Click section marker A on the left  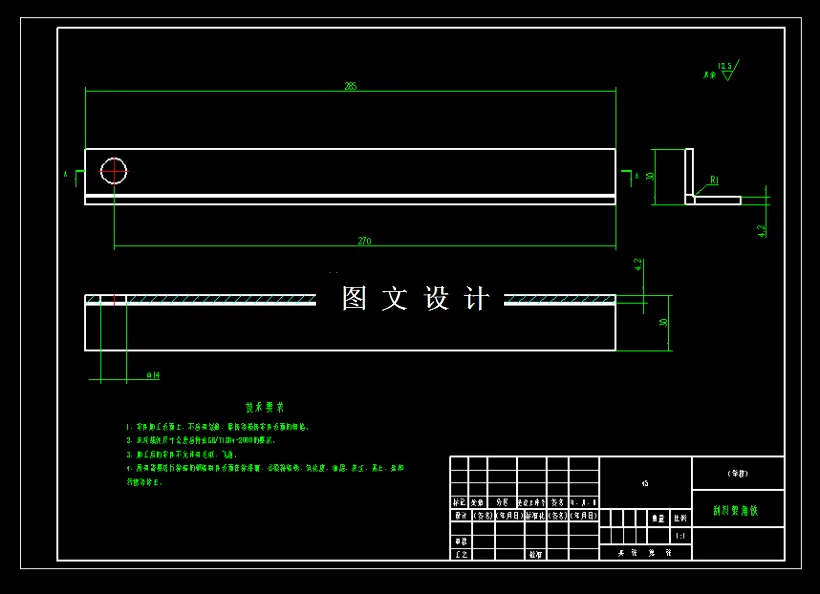coord(66,174)
